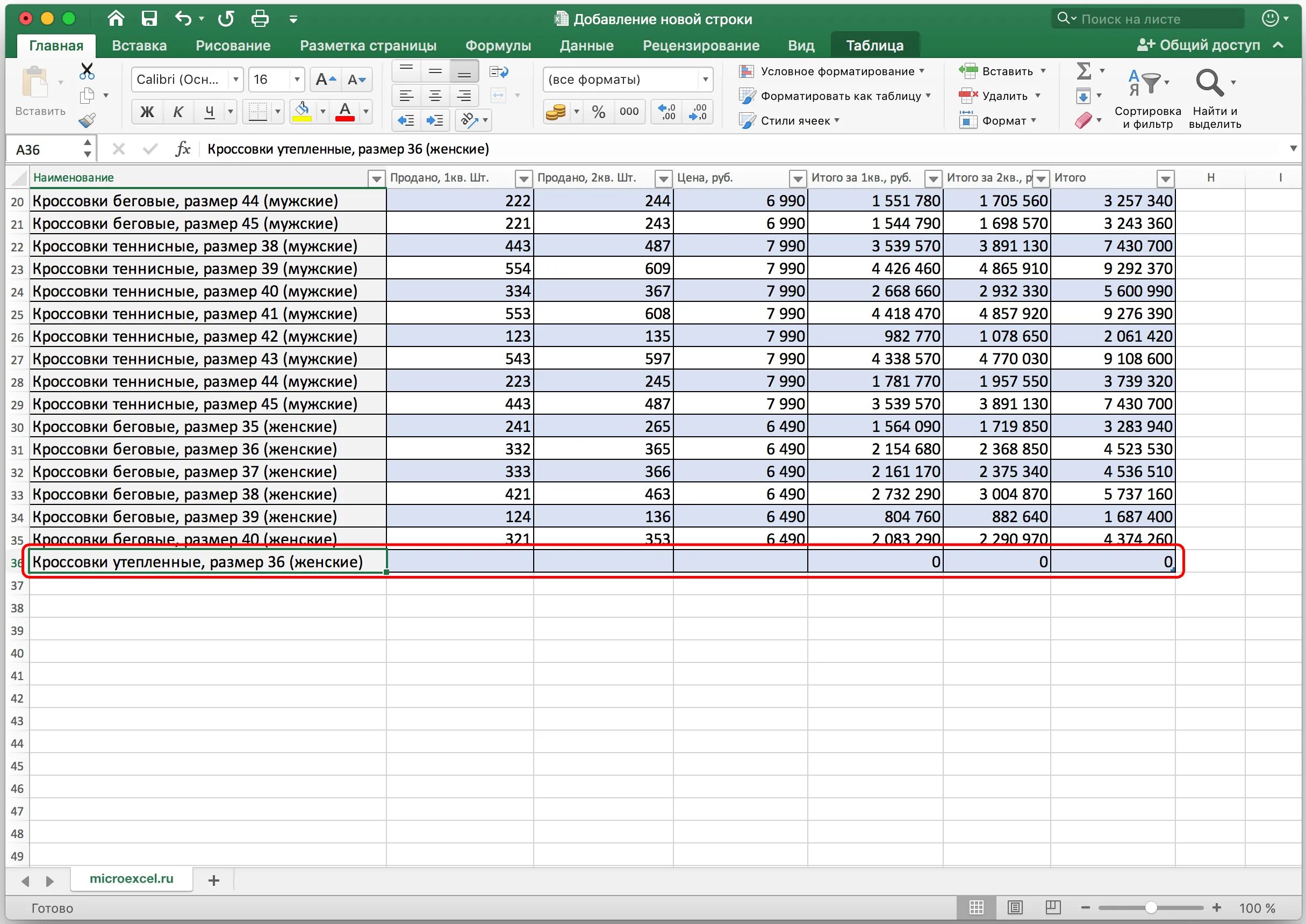The width and height of the screenshot is (1306, 924).
Task: Open the Формулы ribbon tab
Action: pyautogui.click(x=498, y=46)
